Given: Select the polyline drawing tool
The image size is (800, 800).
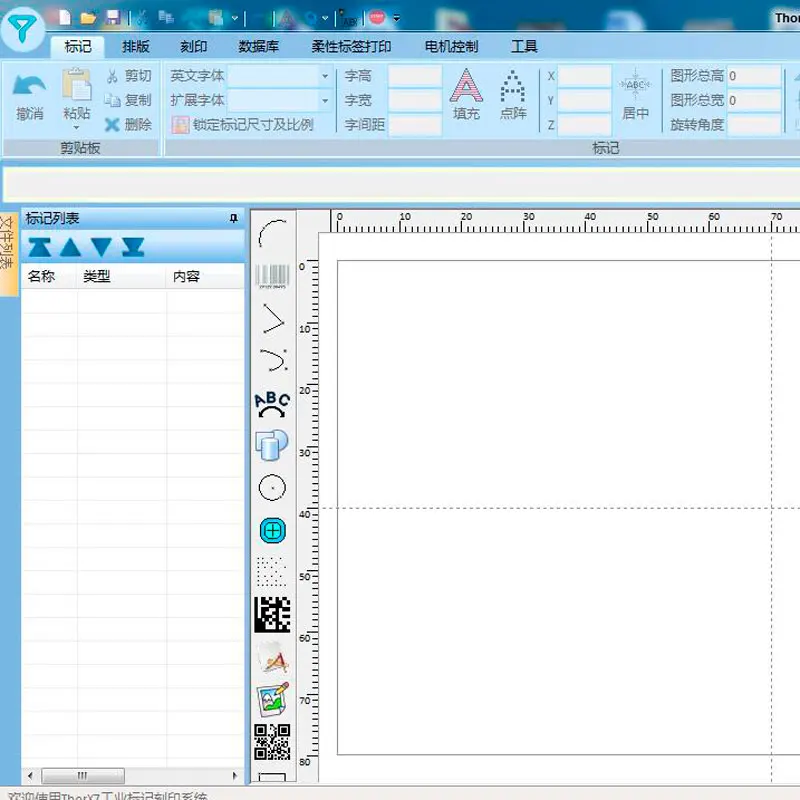Looking at the screenshot, I should 272,319.
